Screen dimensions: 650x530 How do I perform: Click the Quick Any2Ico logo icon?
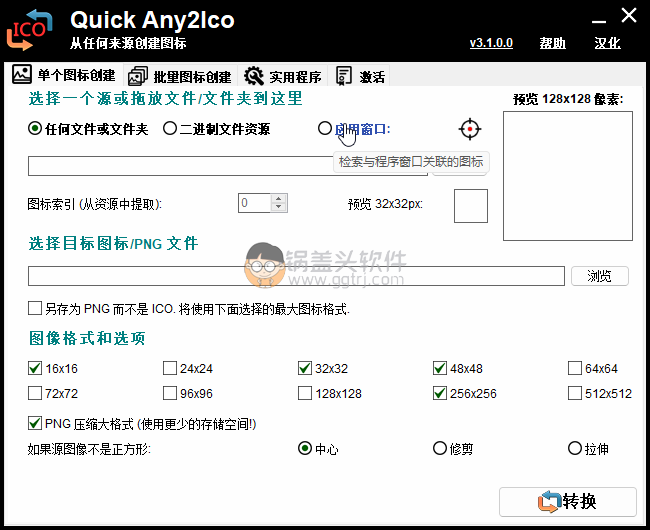[29, 30]
